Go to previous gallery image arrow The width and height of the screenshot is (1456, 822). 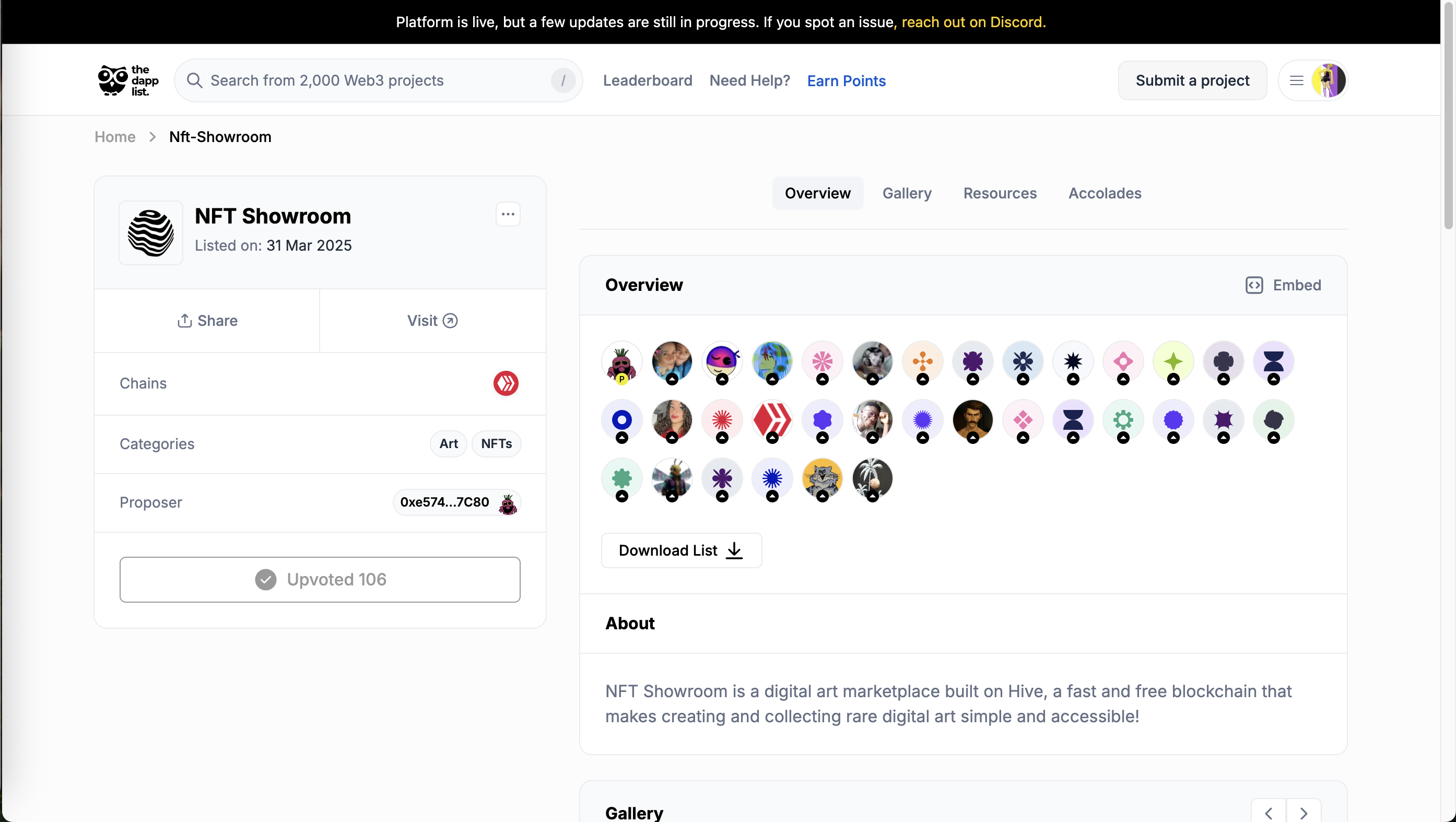(x=1269, y=813)
